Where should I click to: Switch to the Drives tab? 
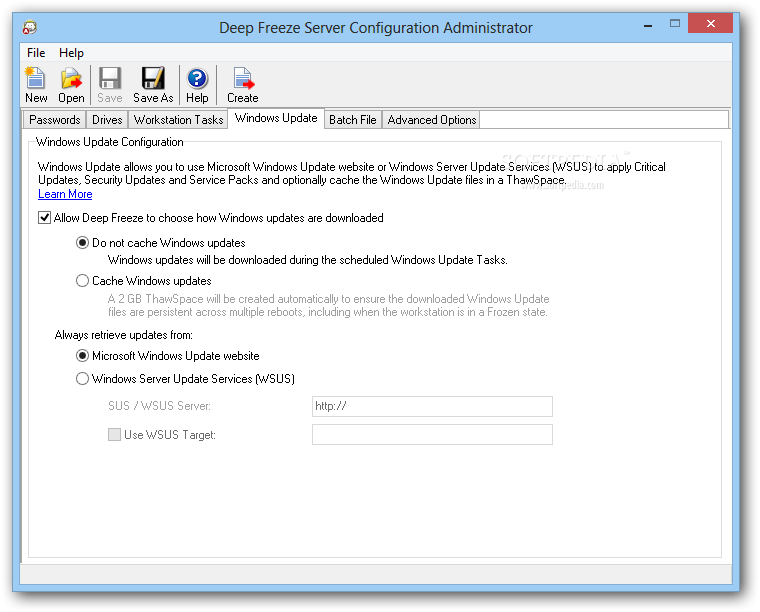click(x=107, y=120)
